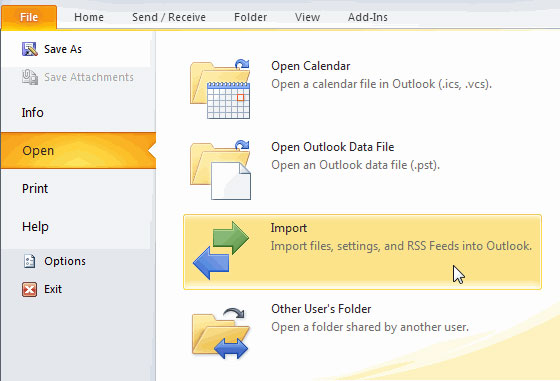Image resolution: width=560 pixels, height=381 pixels.
Task: Open the Send / Receive tab
Action: 169,17
